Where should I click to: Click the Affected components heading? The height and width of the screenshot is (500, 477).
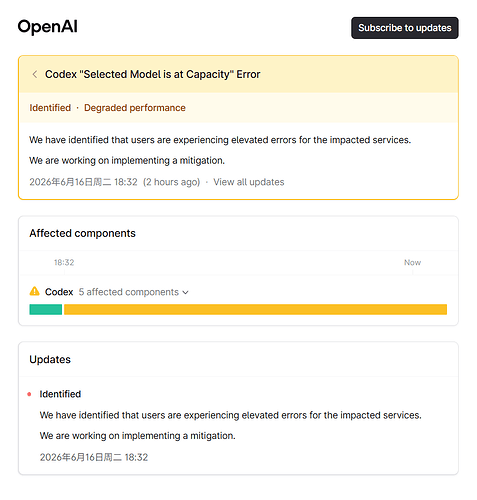[x=82, y=233]
